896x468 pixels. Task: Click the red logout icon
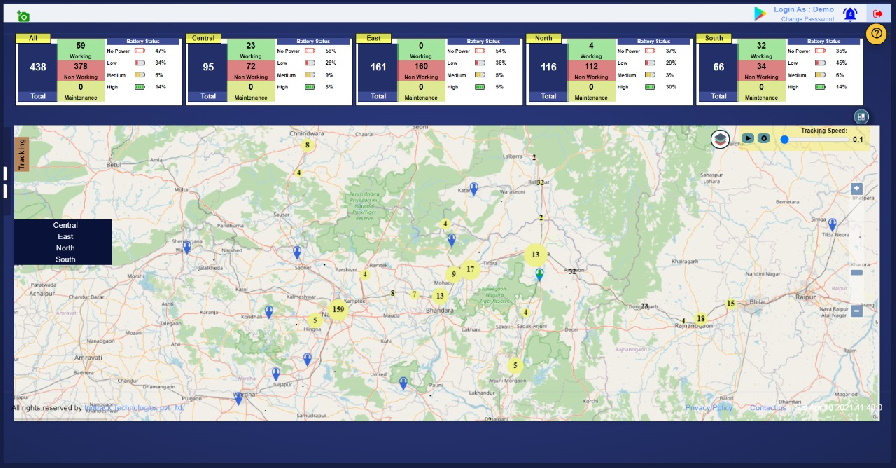pyautogui.click(x=878, y=14)
